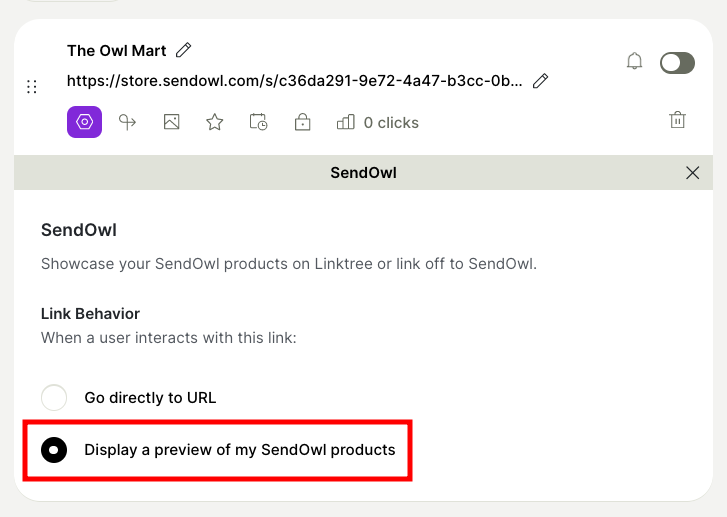Click the redirect link icon
The image size is (727, 517).
[127, 122]
